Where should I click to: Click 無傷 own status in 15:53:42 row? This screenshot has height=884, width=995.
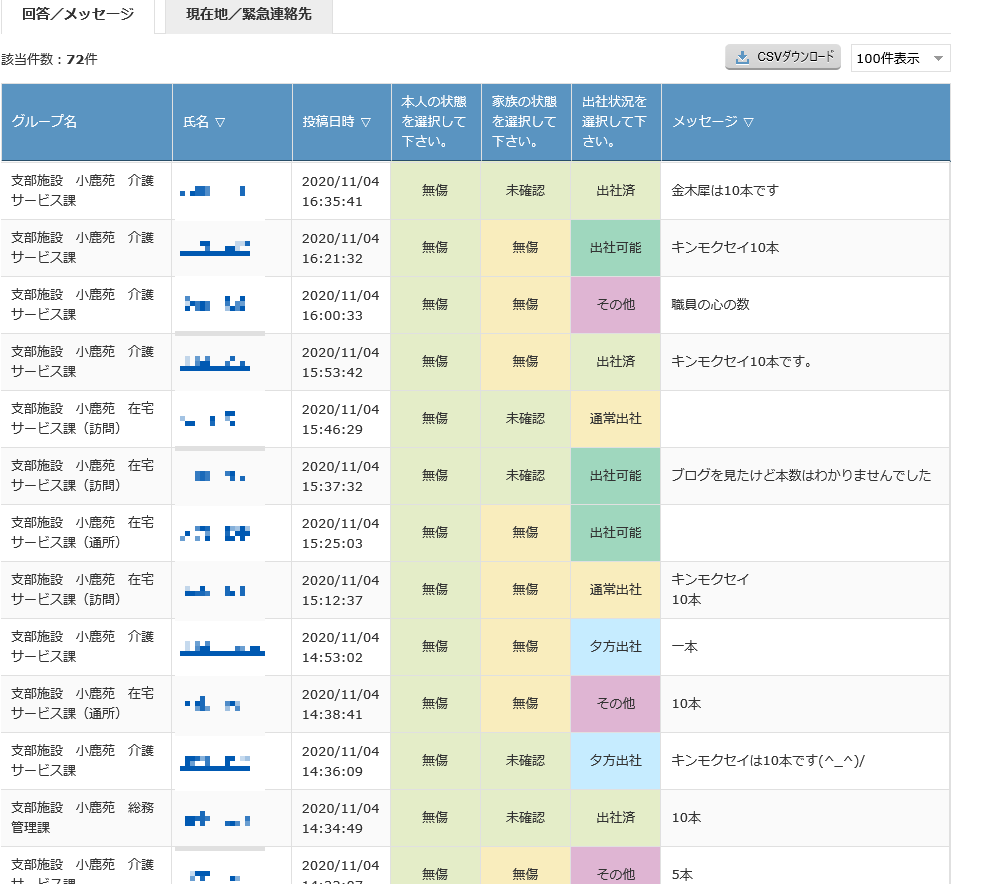(x=435, y=362)
